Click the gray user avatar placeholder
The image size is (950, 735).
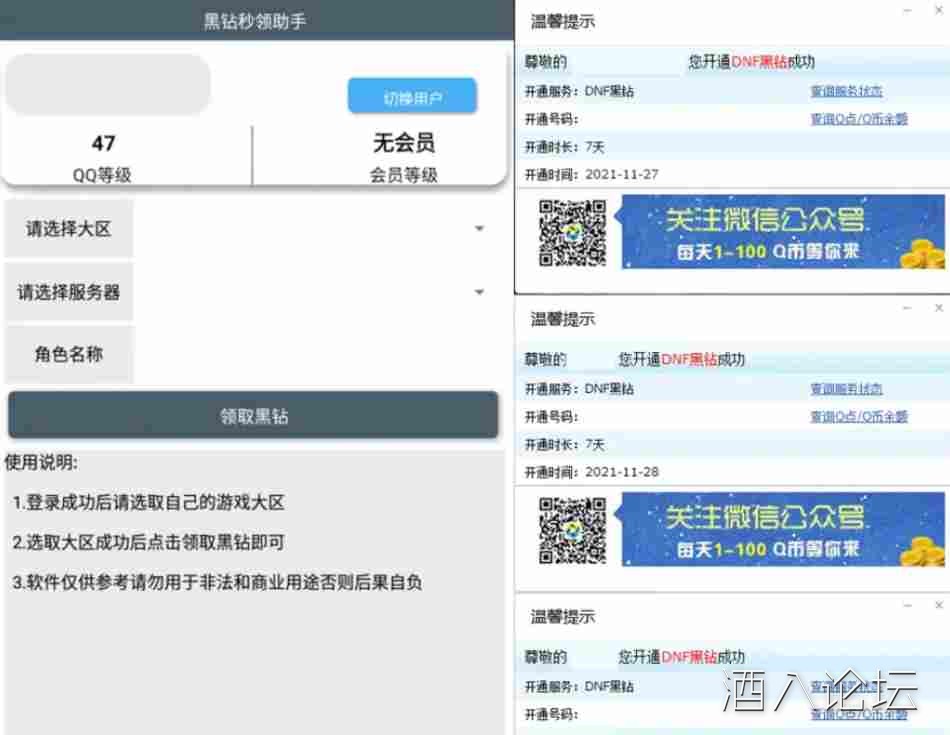(108, 84)
